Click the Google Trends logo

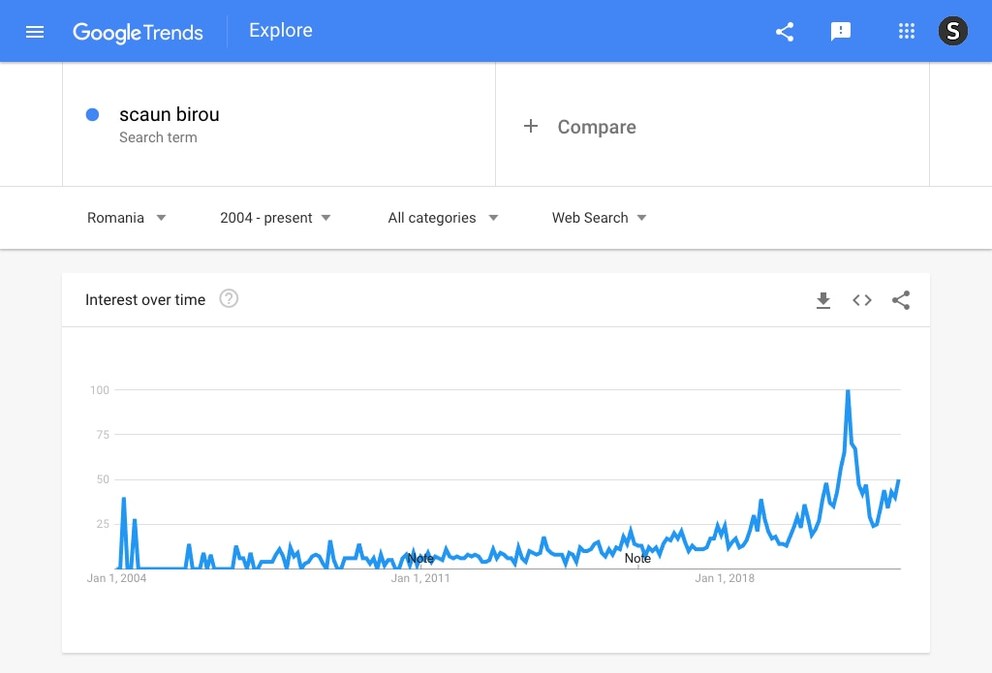[x=138, y=32]
